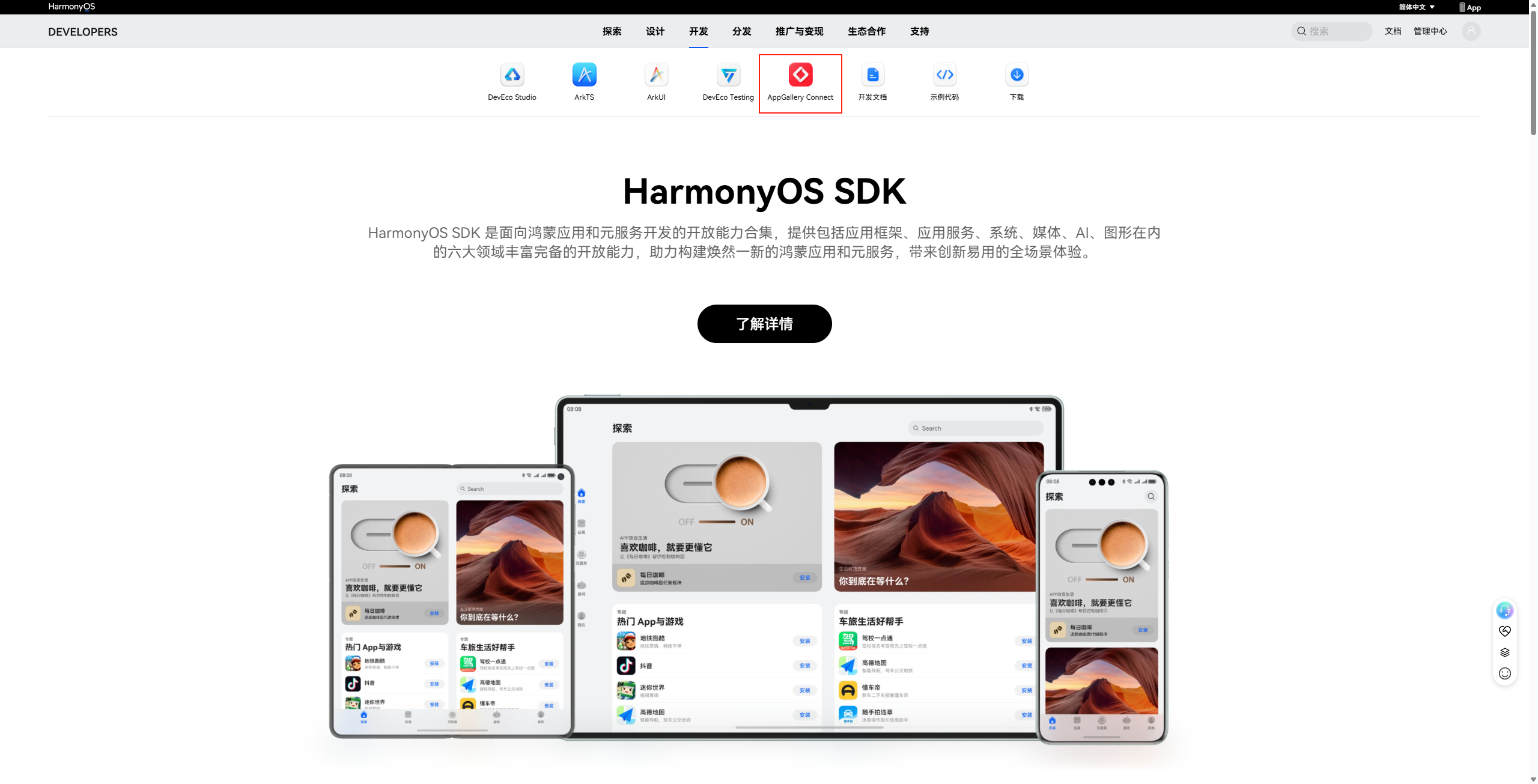
Task: Click the DEVELOPERS logo
Action: click(x=83, y=32)
